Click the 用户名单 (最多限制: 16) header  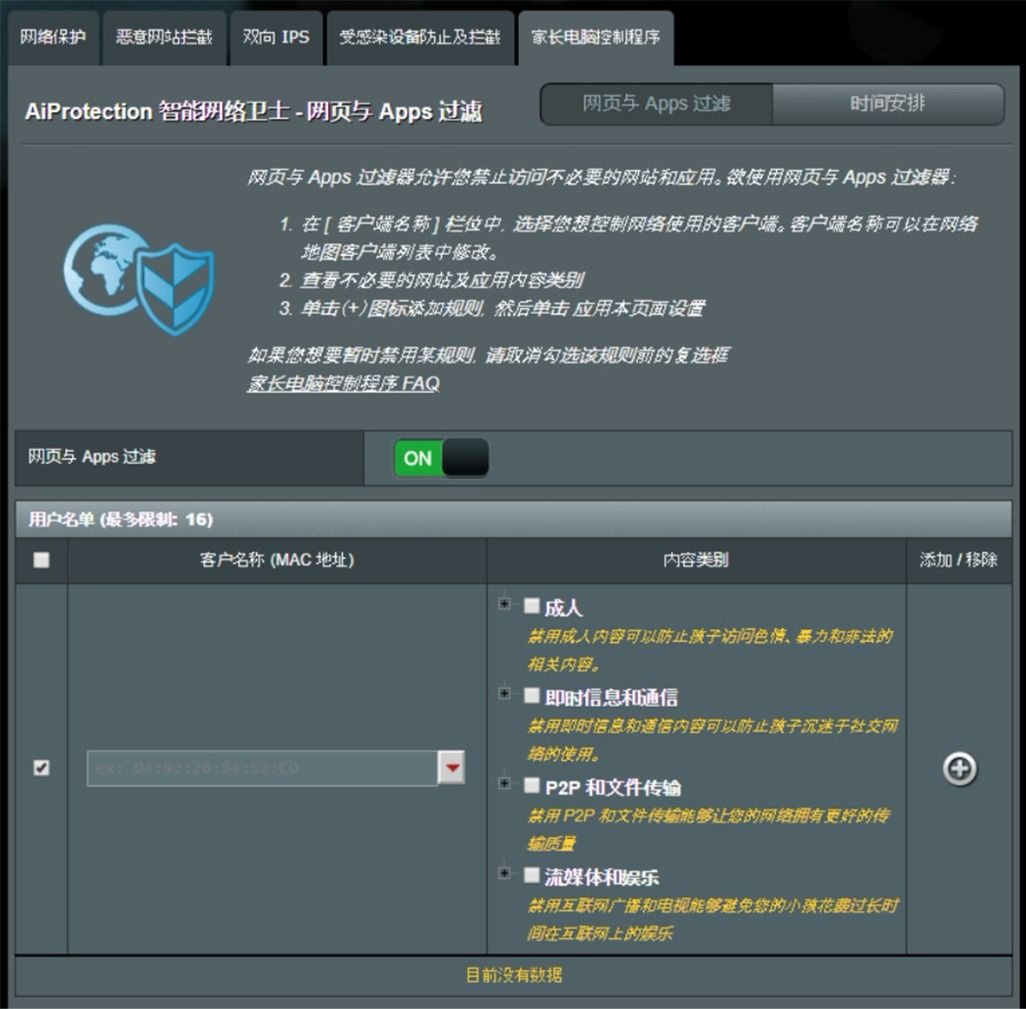click(513, 520)
